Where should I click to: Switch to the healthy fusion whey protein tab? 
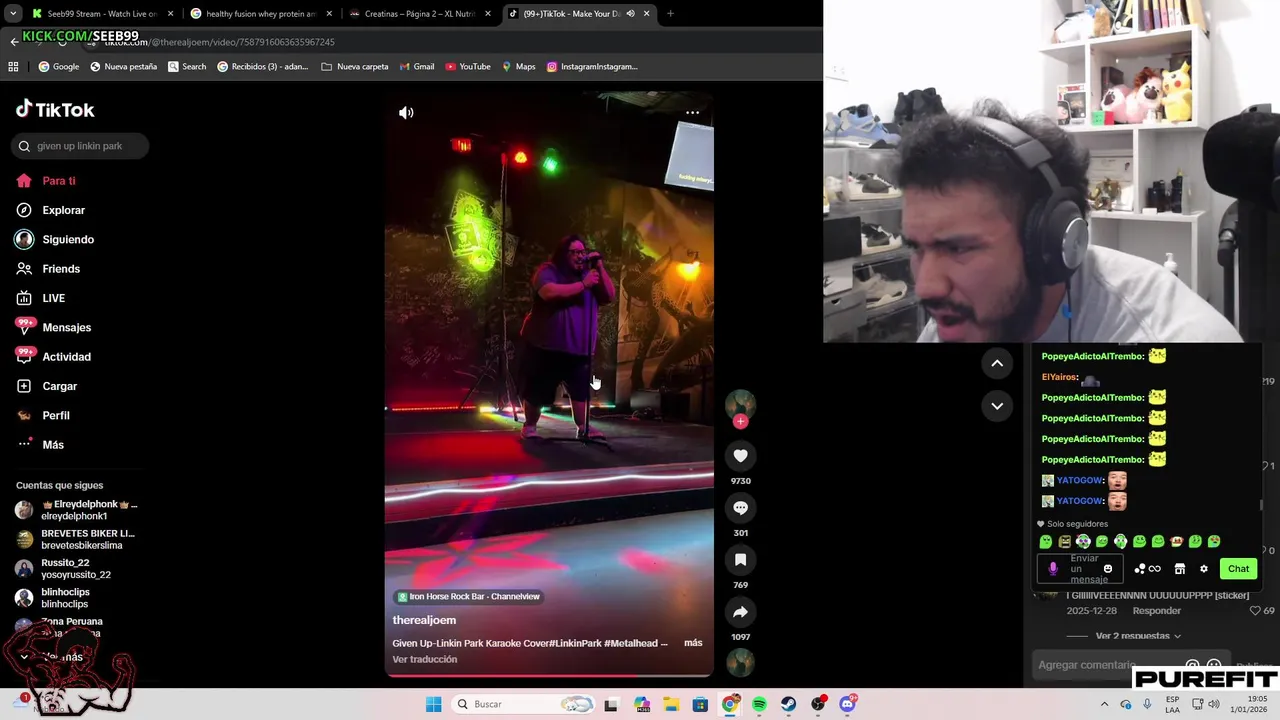pyautogui.click(x=260, y=14)
